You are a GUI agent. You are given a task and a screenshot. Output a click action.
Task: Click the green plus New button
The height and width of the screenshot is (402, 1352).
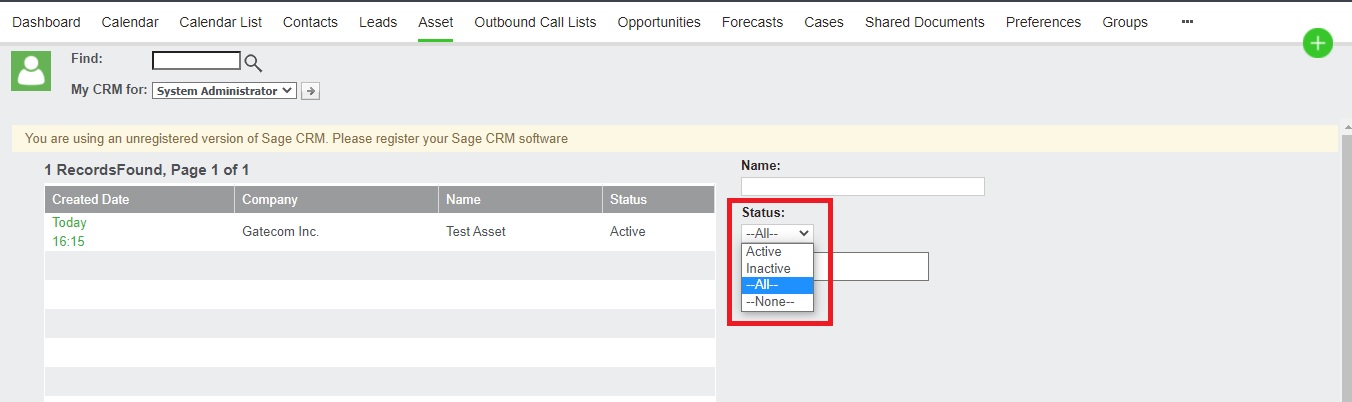[x=1318, y=43]
